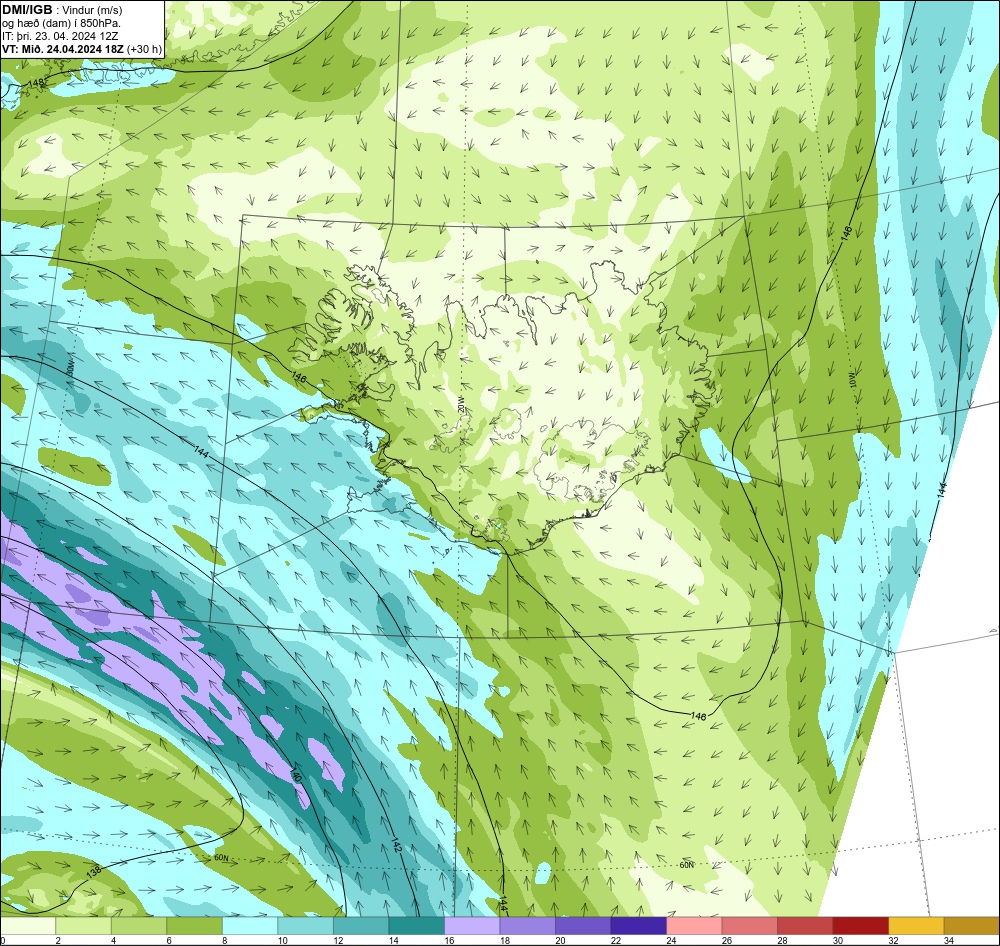Pick the 28–30 m/s red legend swatch

point(805,926)
